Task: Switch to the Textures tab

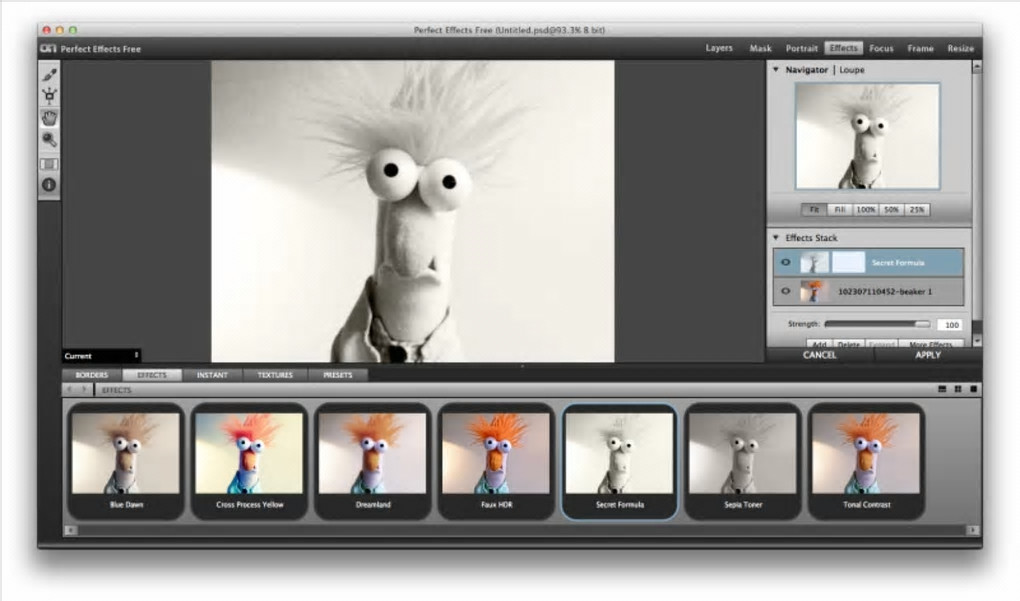Action: [x=275, y=375]
